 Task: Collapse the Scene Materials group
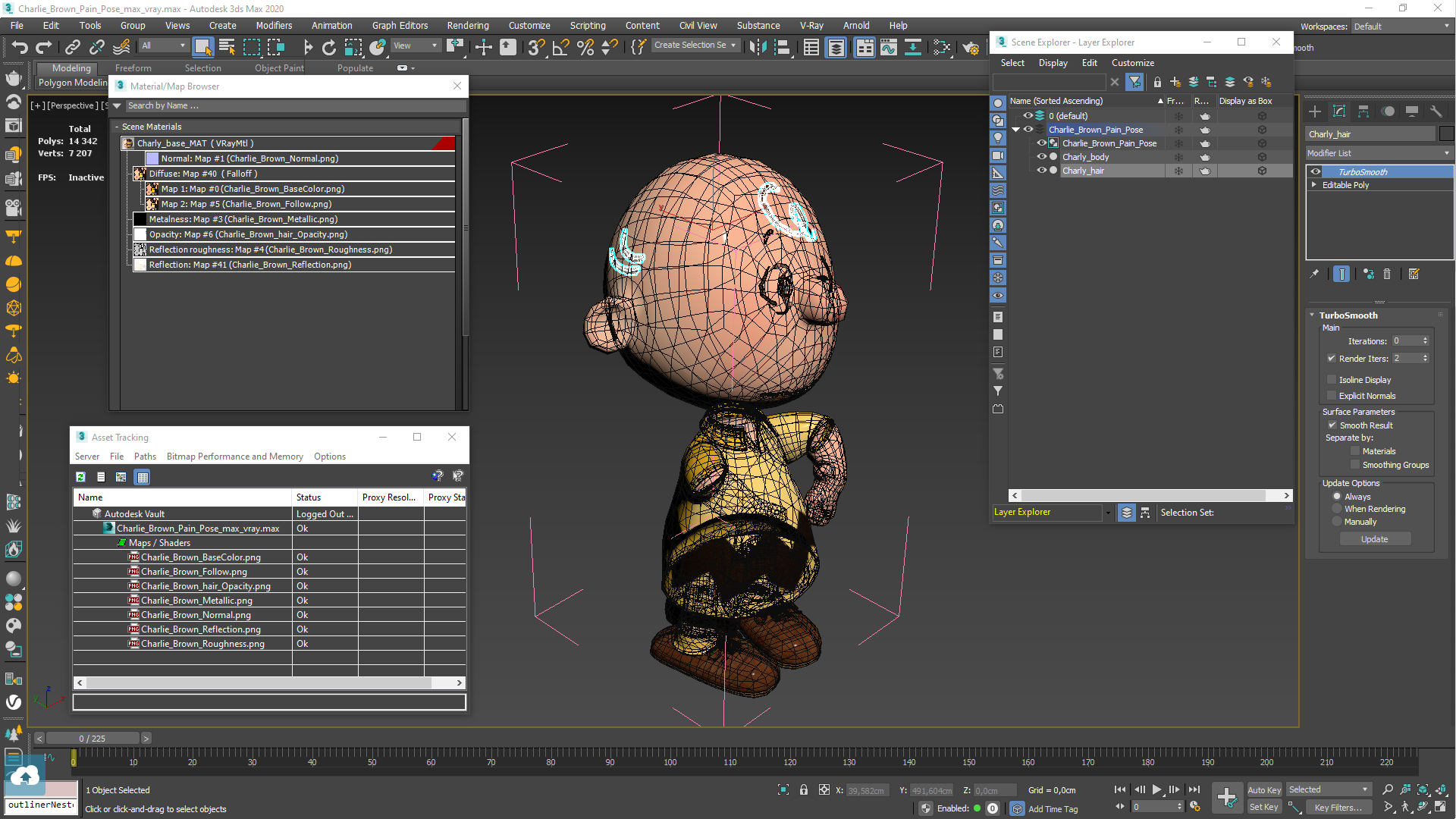click(117, 127)
